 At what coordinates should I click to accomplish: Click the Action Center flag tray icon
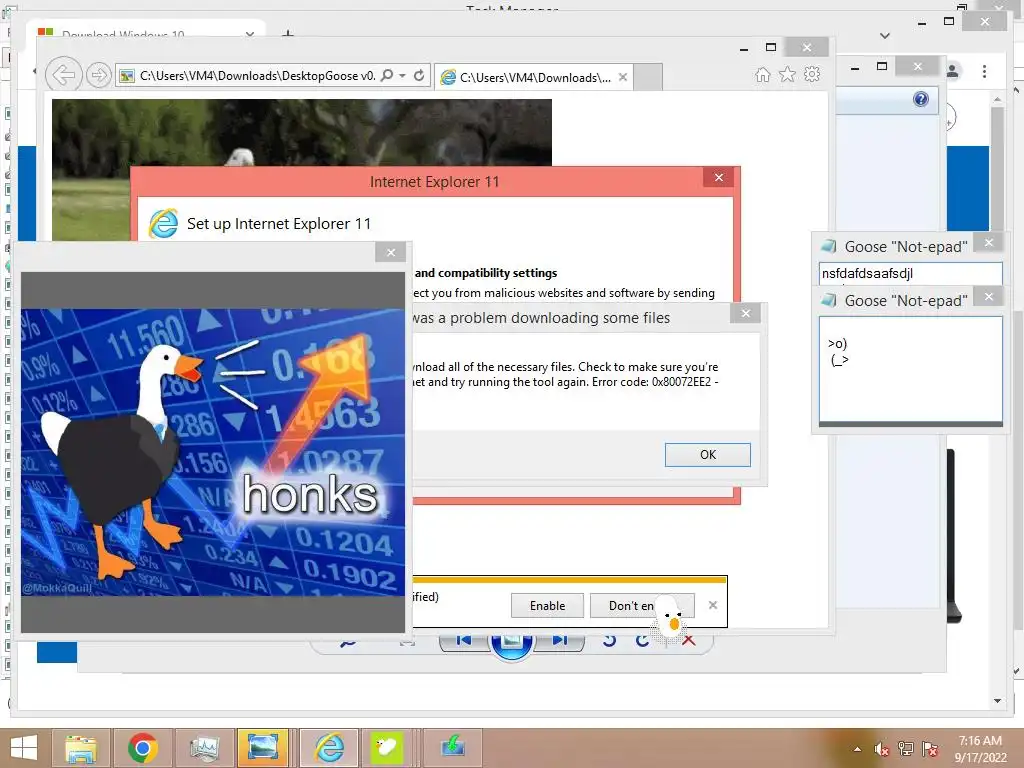[930, 749]
